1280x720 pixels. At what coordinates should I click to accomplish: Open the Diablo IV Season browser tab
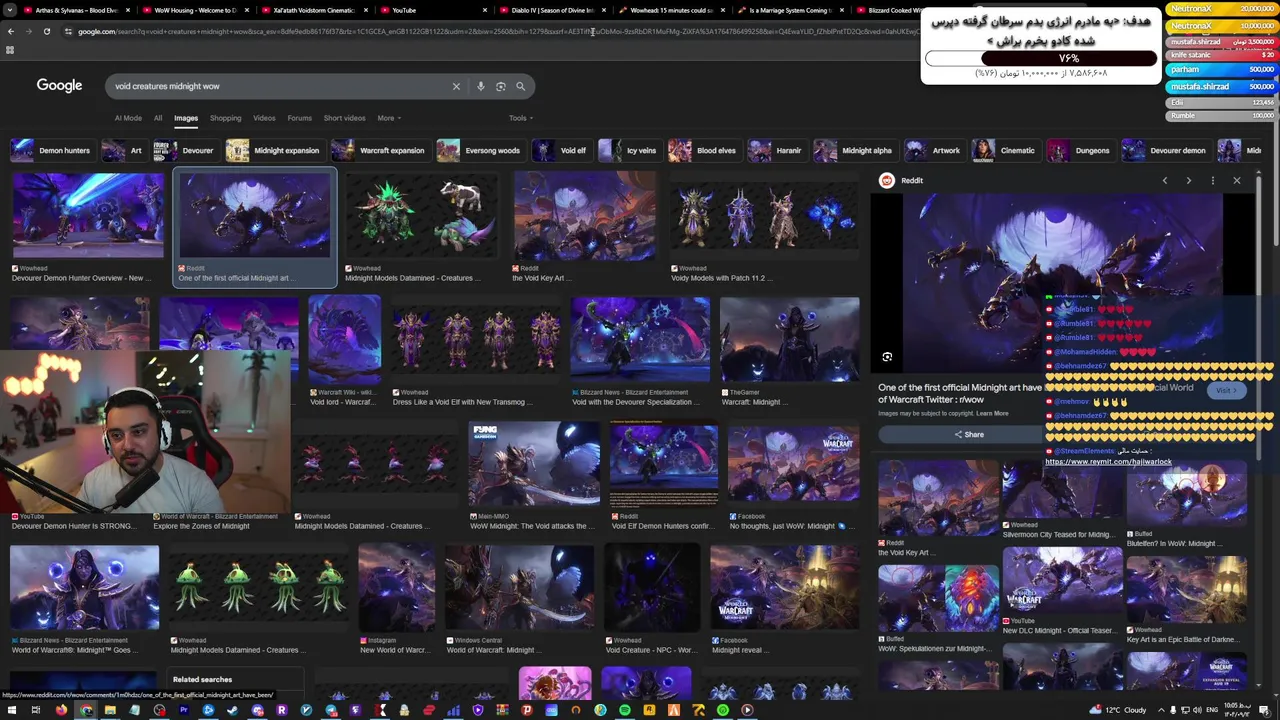[553, 10]
